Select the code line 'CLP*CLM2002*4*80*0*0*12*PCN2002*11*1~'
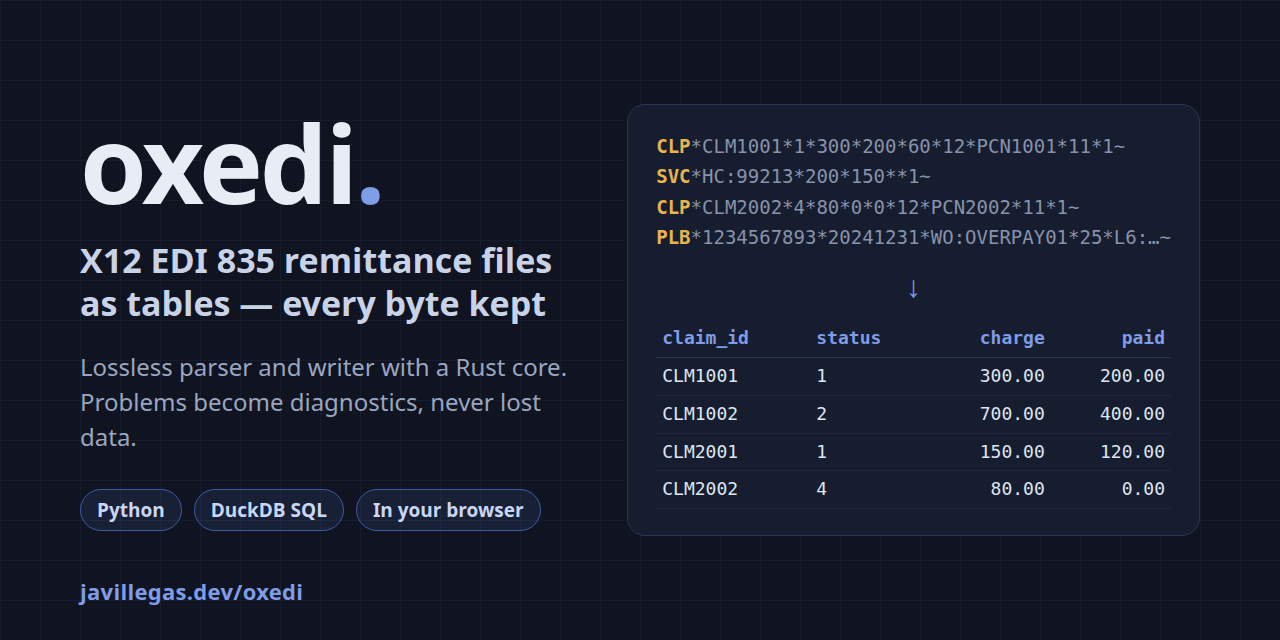This screenshot has height=640, width=1280. [x=868, y=208]
